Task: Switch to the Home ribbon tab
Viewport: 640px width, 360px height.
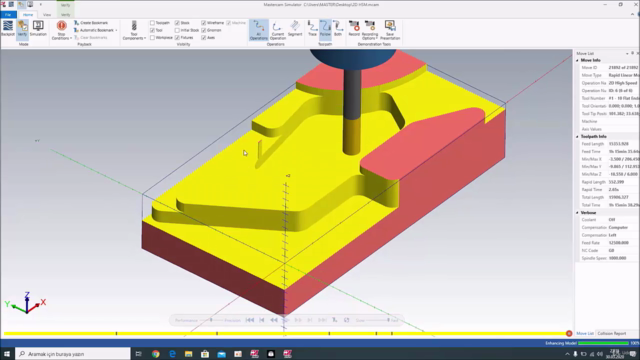Action: (28, 15)
